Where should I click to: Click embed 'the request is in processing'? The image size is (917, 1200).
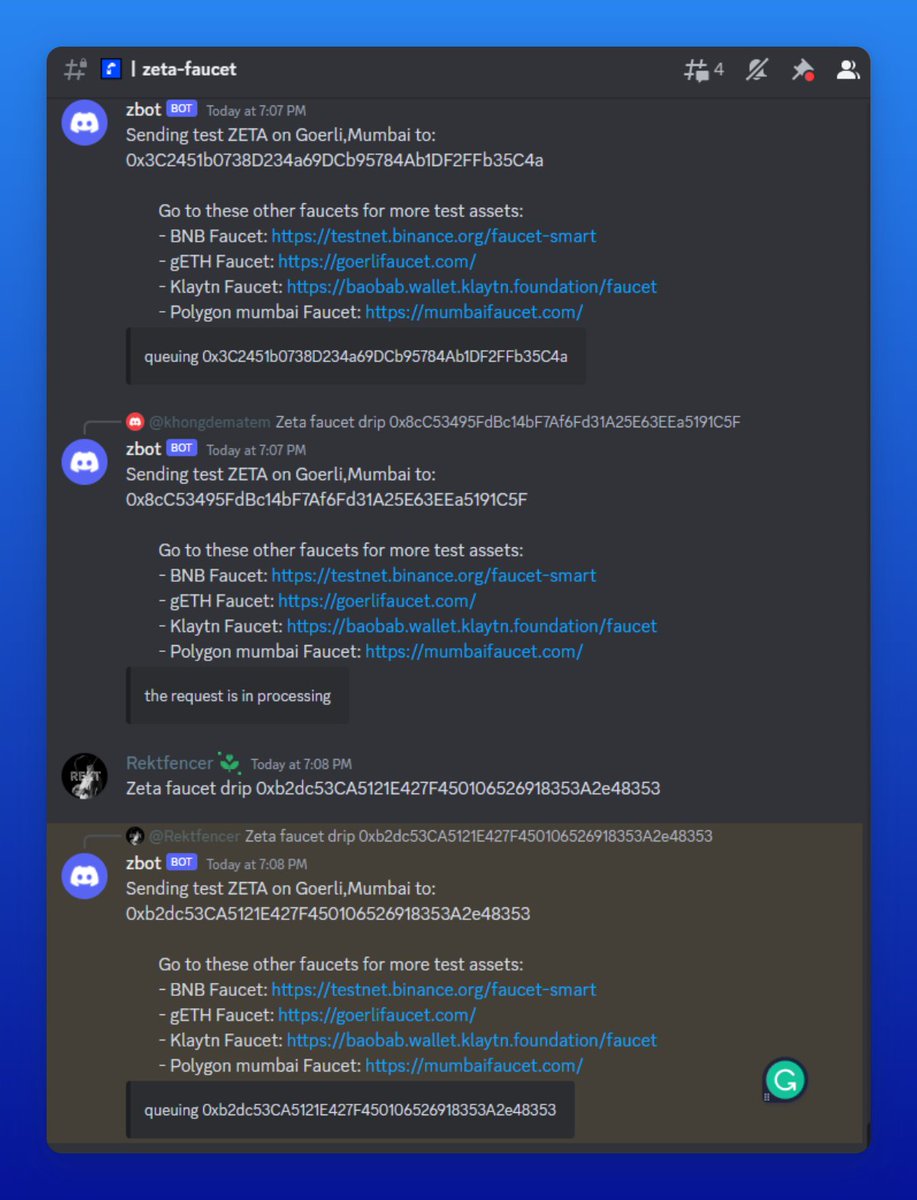[x=238, y=695]
